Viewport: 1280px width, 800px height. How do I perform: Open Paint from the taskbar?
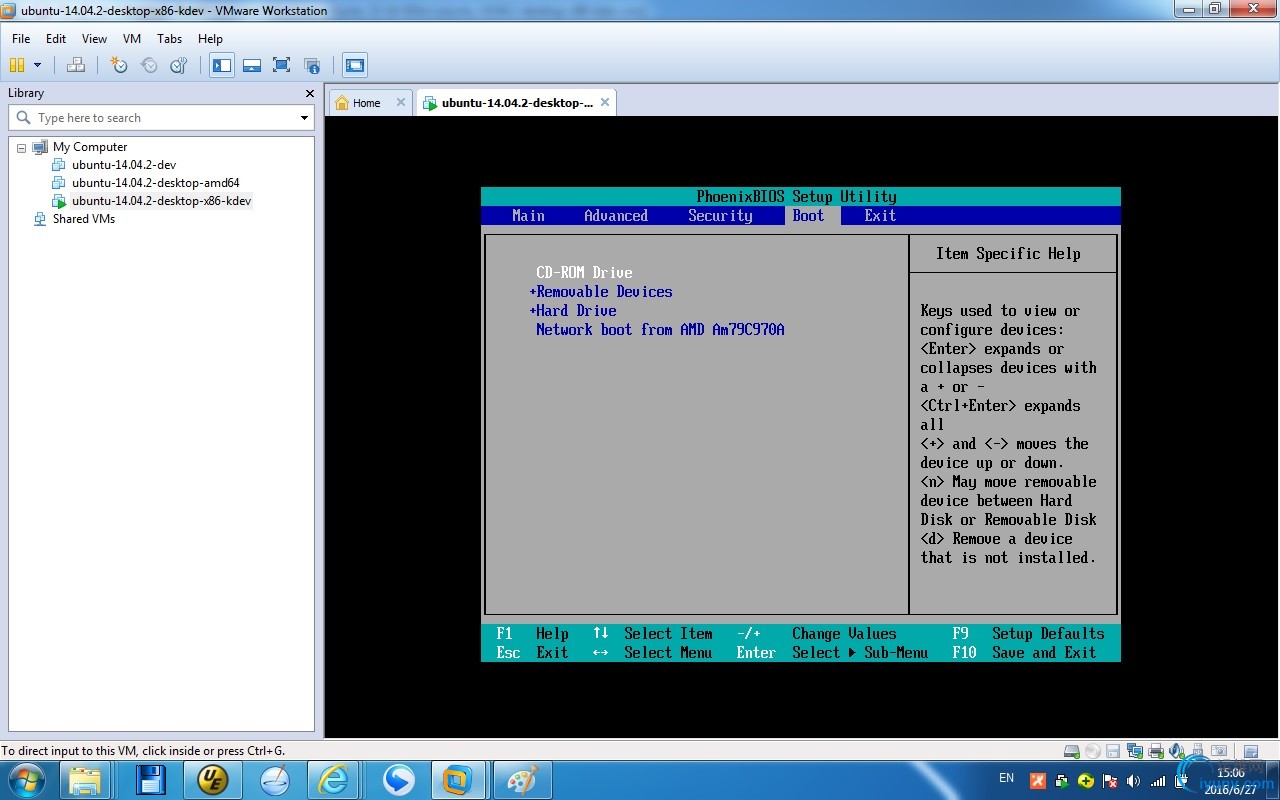coord(522,780)
